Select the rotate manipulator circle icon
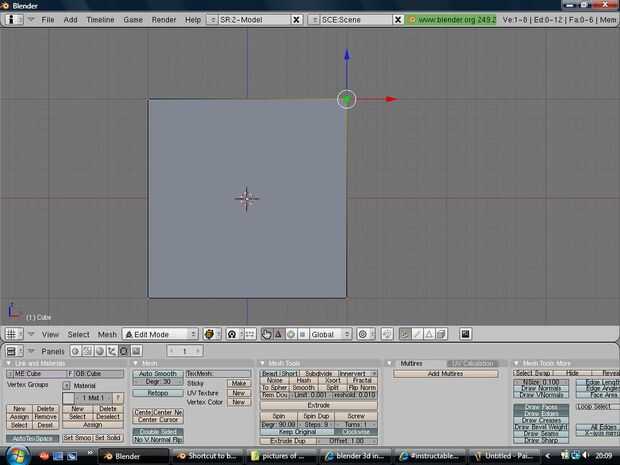 291,334
